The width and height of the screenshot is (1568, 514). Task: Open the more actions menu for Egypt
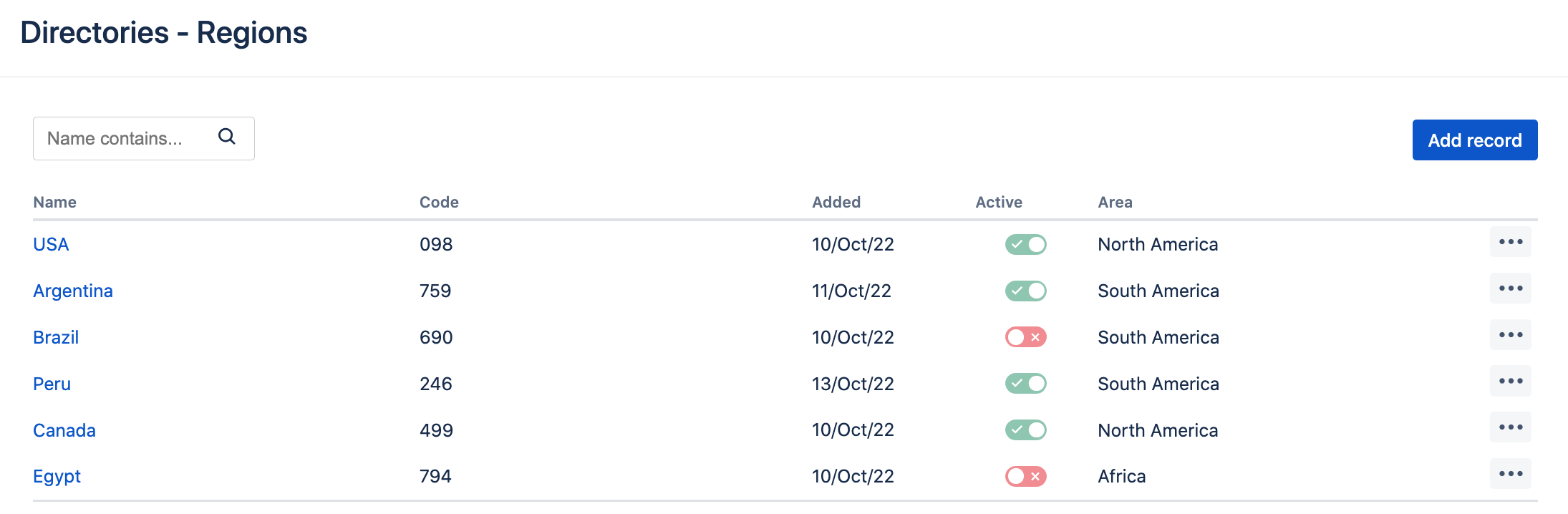(x=1510, y=474)
